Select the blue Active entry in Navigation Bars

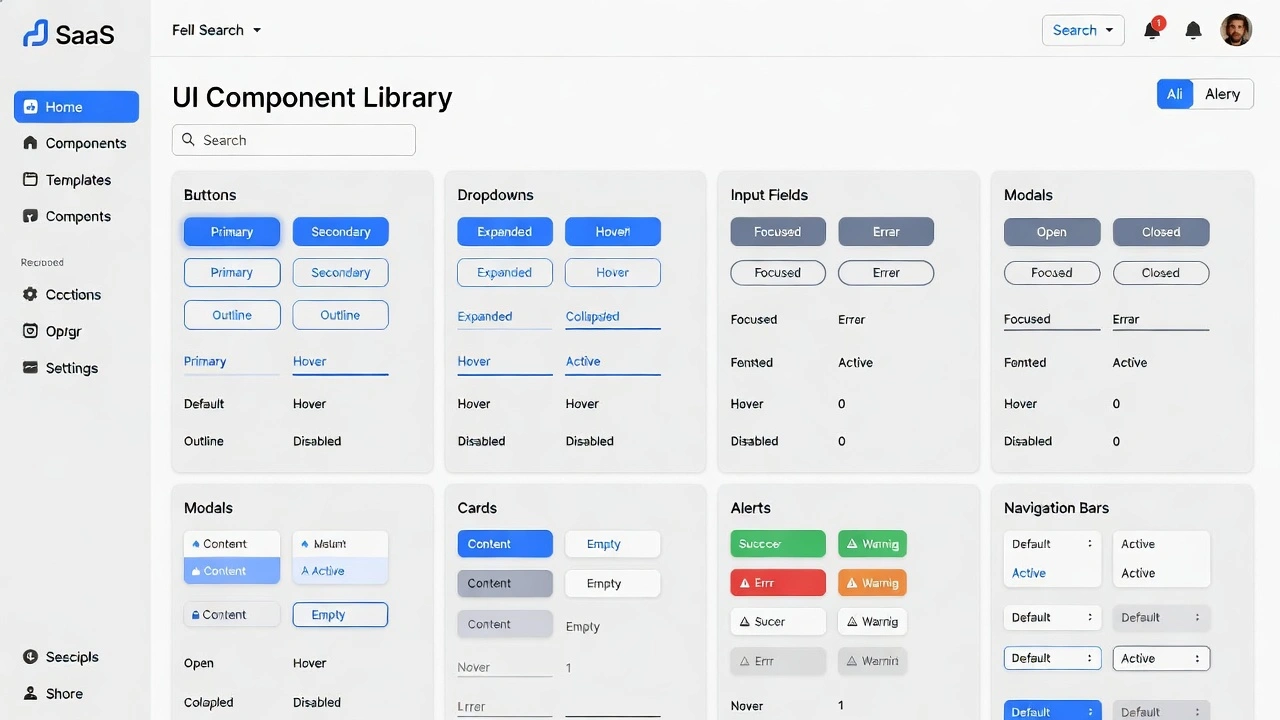click(x=1029, y=573)
